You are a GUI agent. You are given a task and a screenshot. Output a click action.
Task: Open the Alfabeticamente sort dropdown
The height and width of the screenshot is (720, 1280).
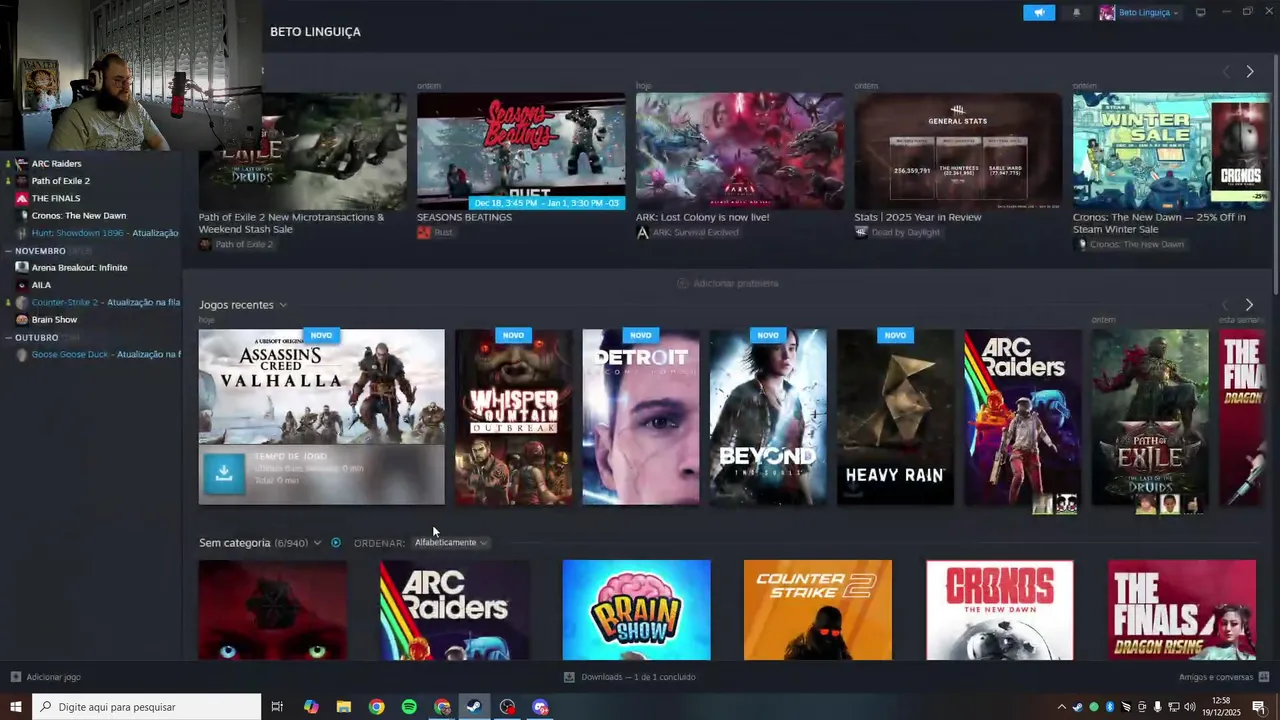451,543
